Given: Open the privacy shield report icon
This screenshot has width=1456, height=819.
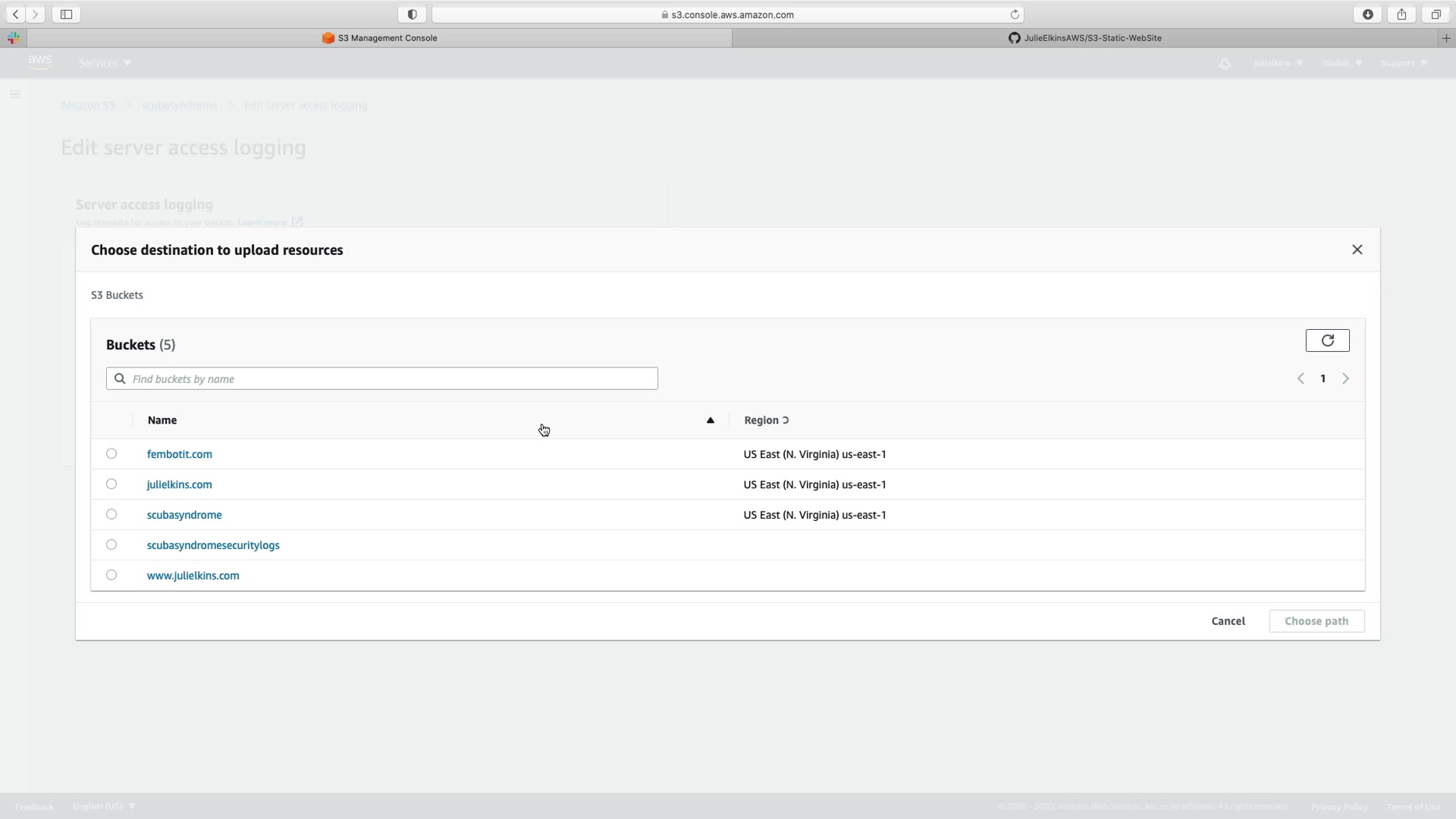Looking at the screenshot, I should coord(412,14).
